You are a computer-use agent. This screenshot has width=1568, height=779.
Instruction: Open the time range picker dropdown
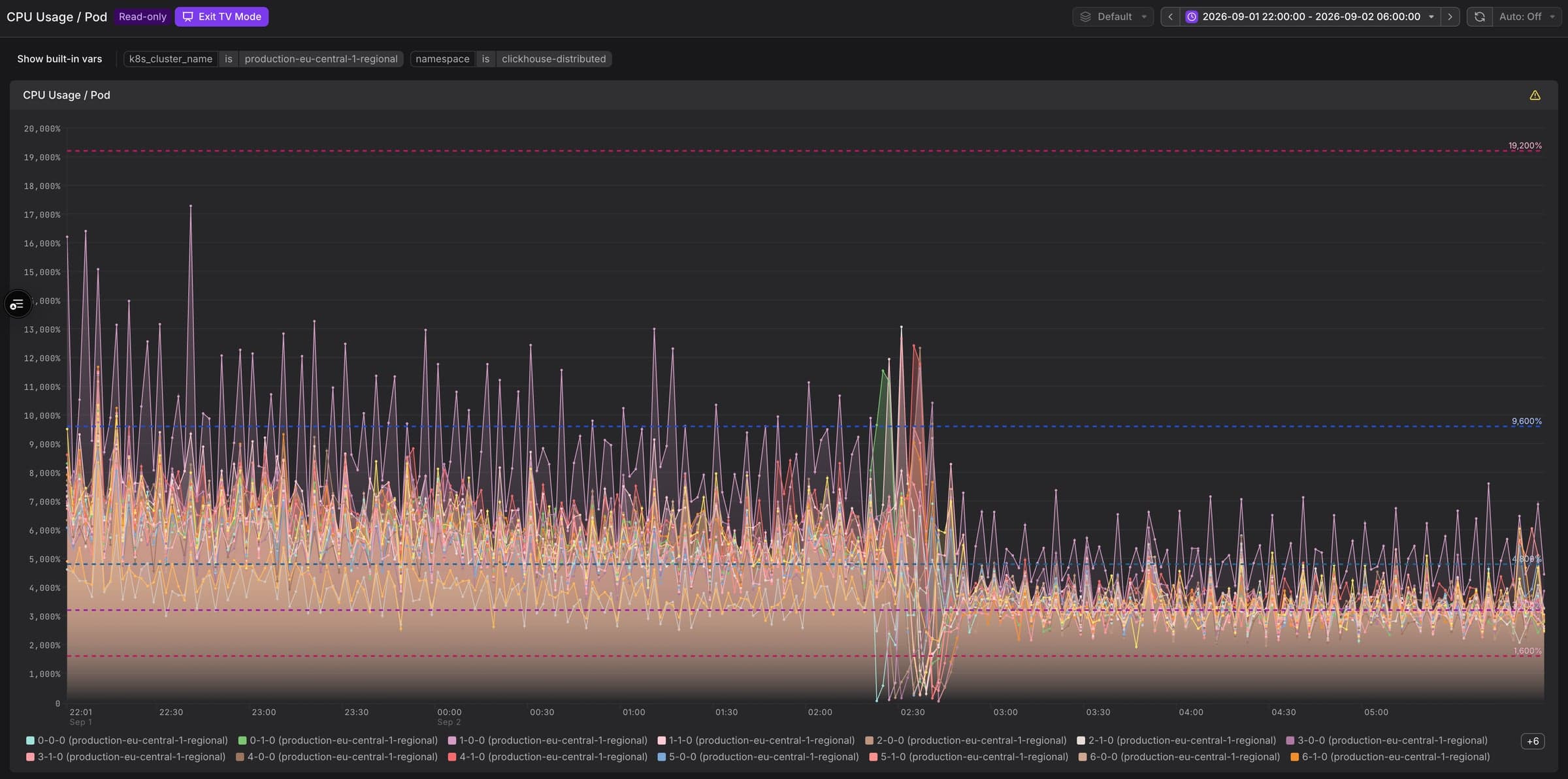pyautogui.click(x=1310, y=17)
